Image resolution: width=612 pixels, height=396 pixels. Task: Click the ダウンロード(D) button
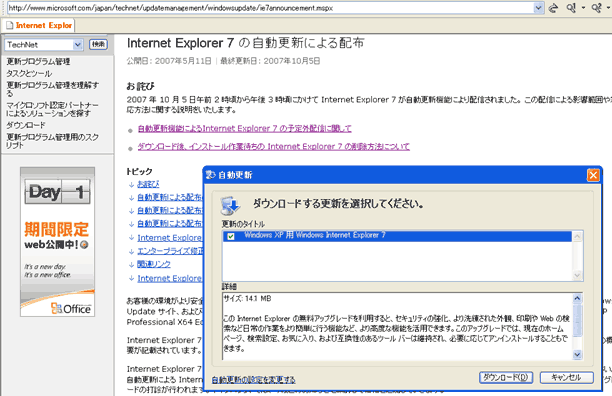point(505,377)
